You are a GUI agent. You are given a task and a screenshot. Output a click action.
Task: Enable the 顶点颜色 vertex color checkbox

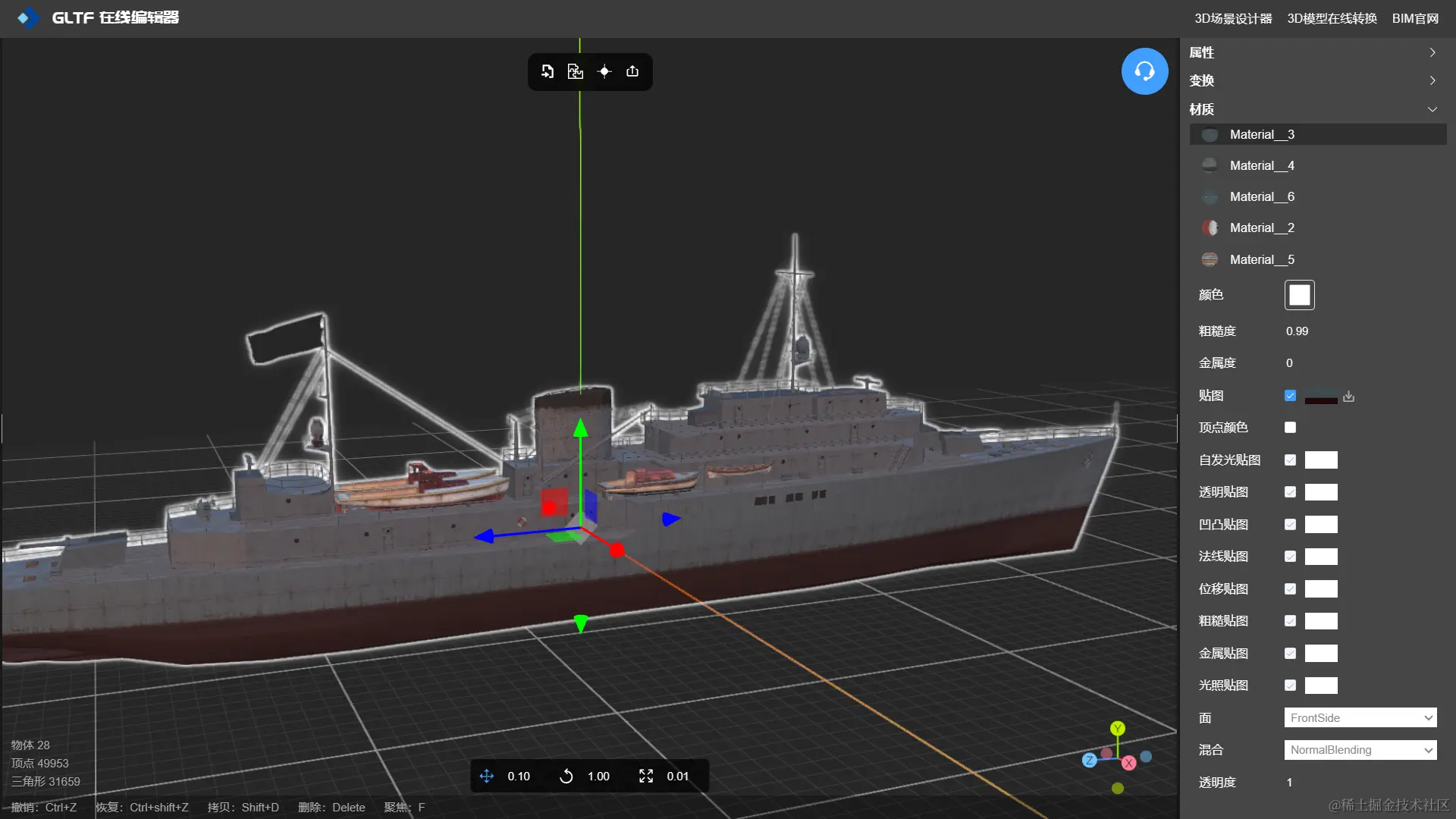tap(1290, 428)
